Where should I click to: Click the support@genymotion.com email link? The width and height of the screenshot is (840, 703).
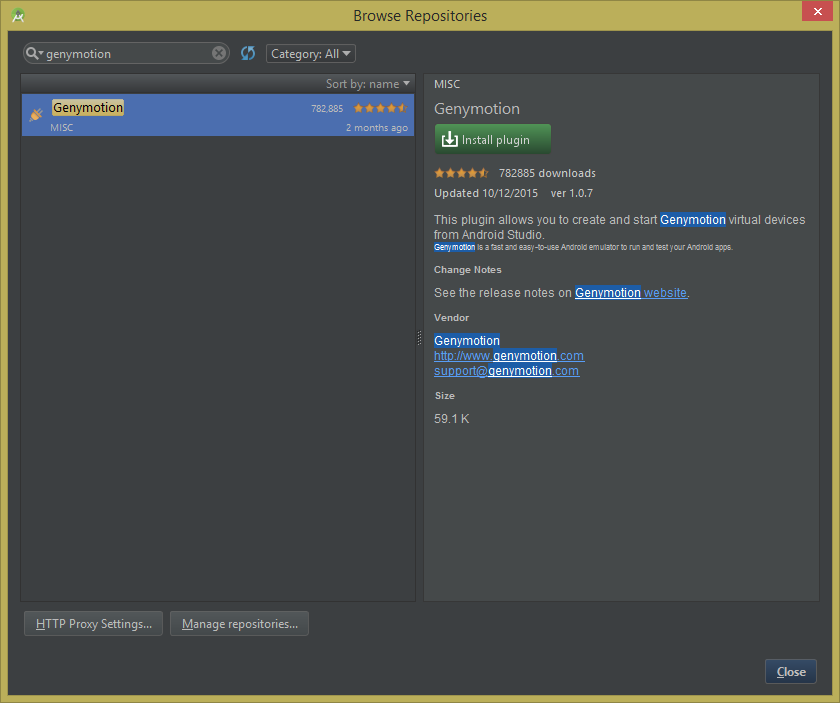coord(506,371)
